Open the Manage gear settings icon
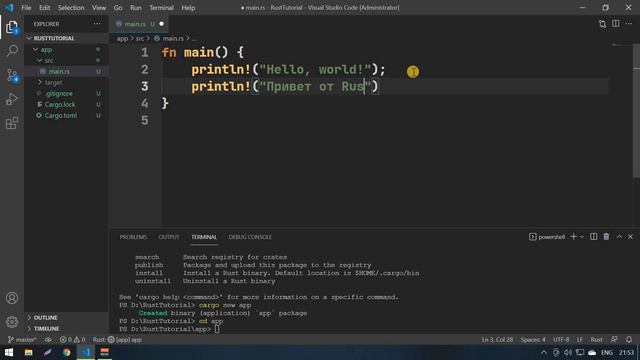The height and width of the screenshot is (360, 640). click(12, 322)
